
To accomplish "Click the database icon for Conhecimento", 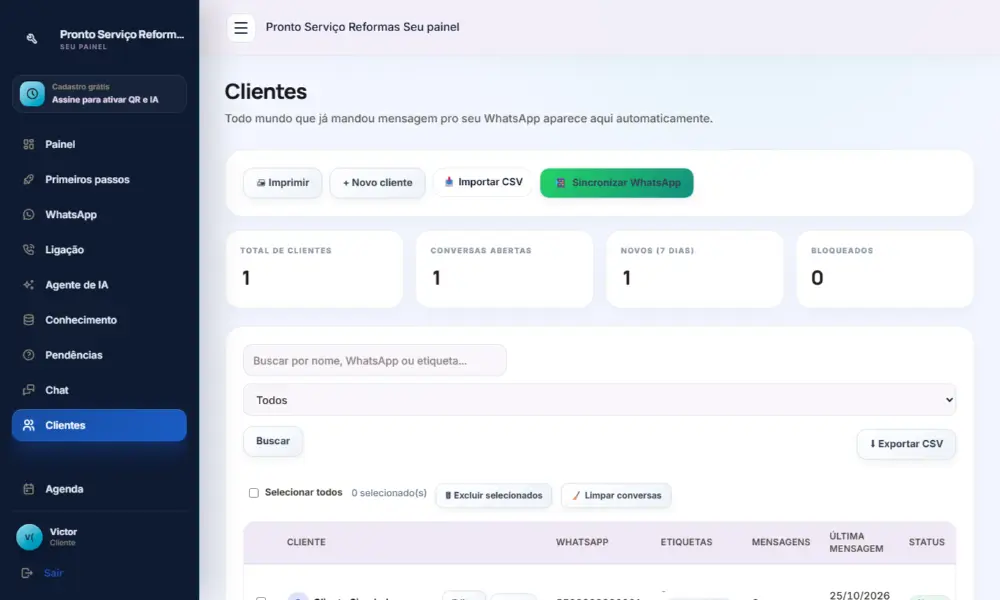I will coord(29,319).
